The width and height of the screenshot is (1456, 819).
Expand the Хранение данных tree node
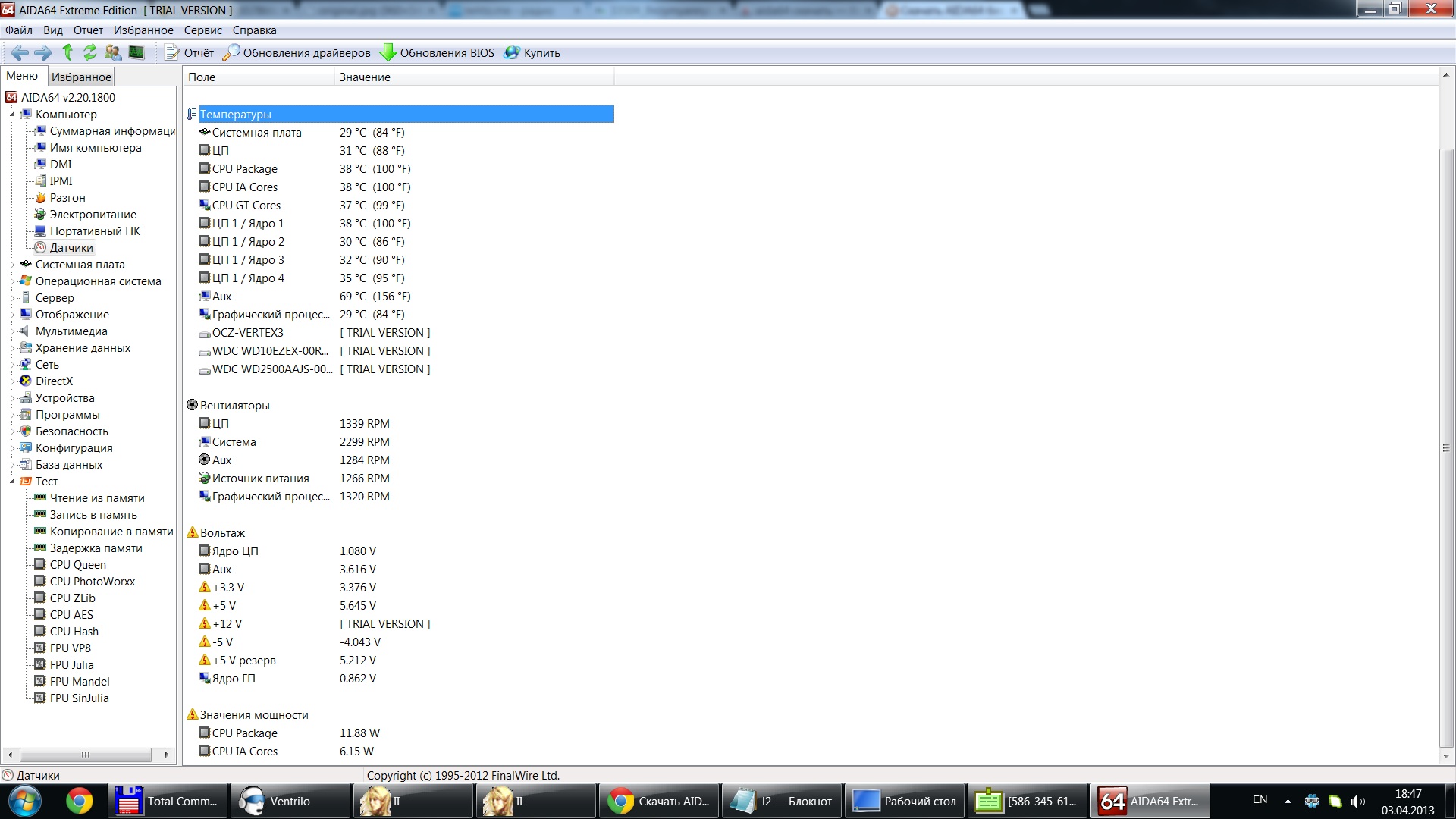coord(12,348)
